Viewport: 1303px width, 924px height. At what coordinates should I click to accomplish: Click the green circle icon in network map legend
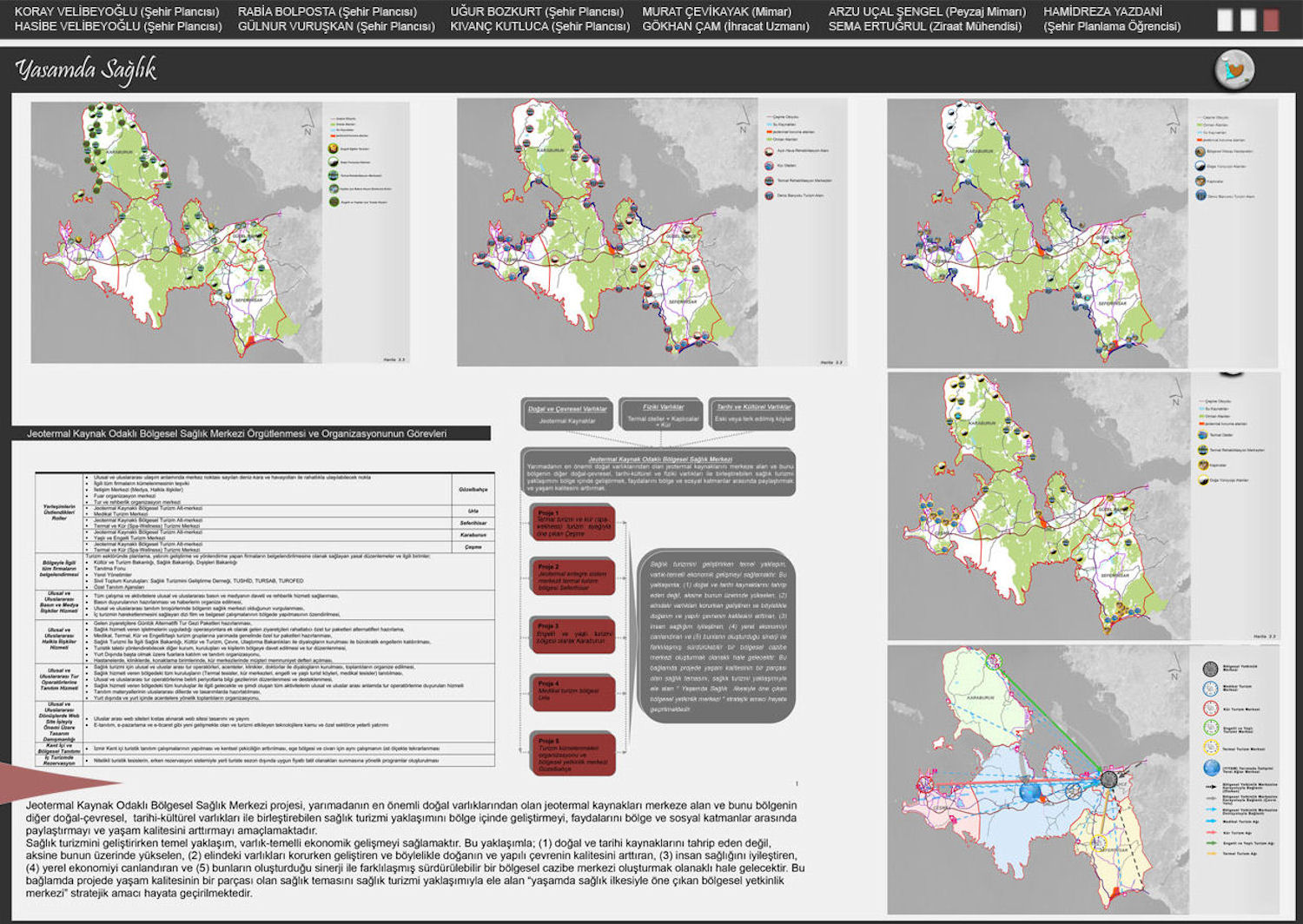[1211, 729]
